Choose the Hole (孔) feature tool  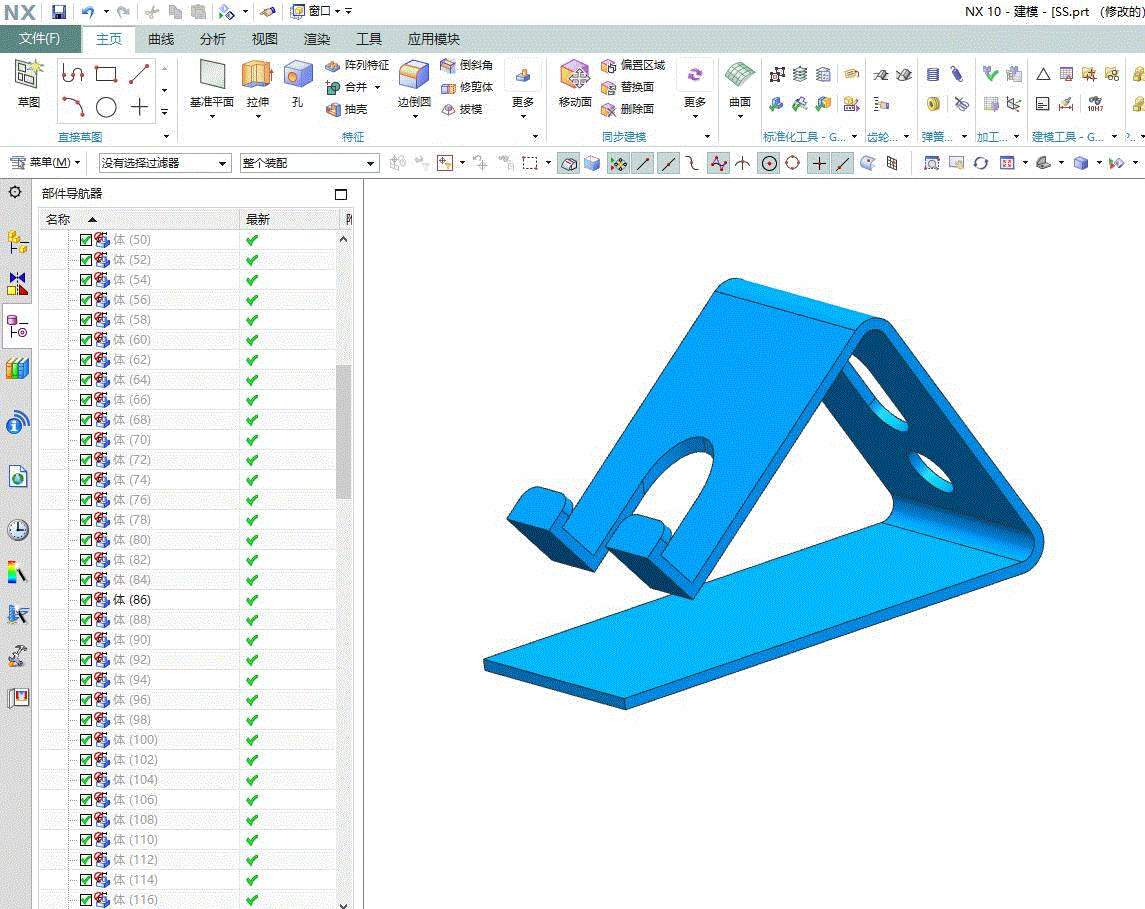[298, 83]
